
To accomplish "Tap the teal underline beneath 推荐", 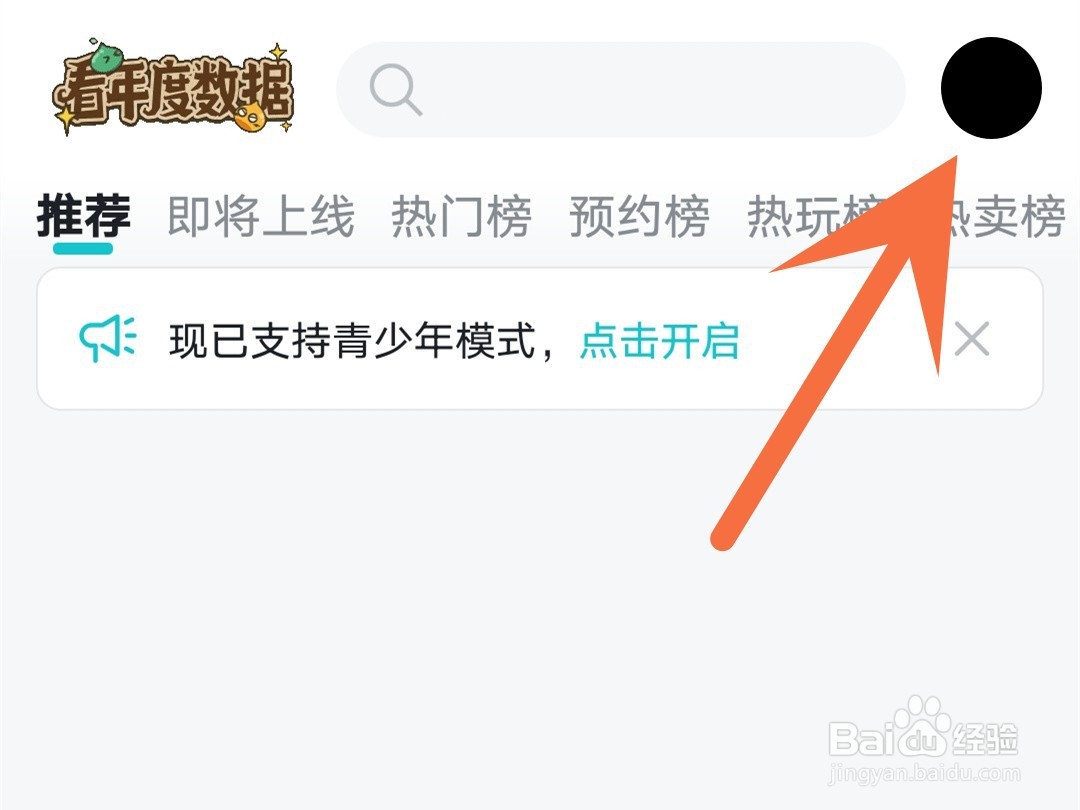I will (x=83, y=248).
